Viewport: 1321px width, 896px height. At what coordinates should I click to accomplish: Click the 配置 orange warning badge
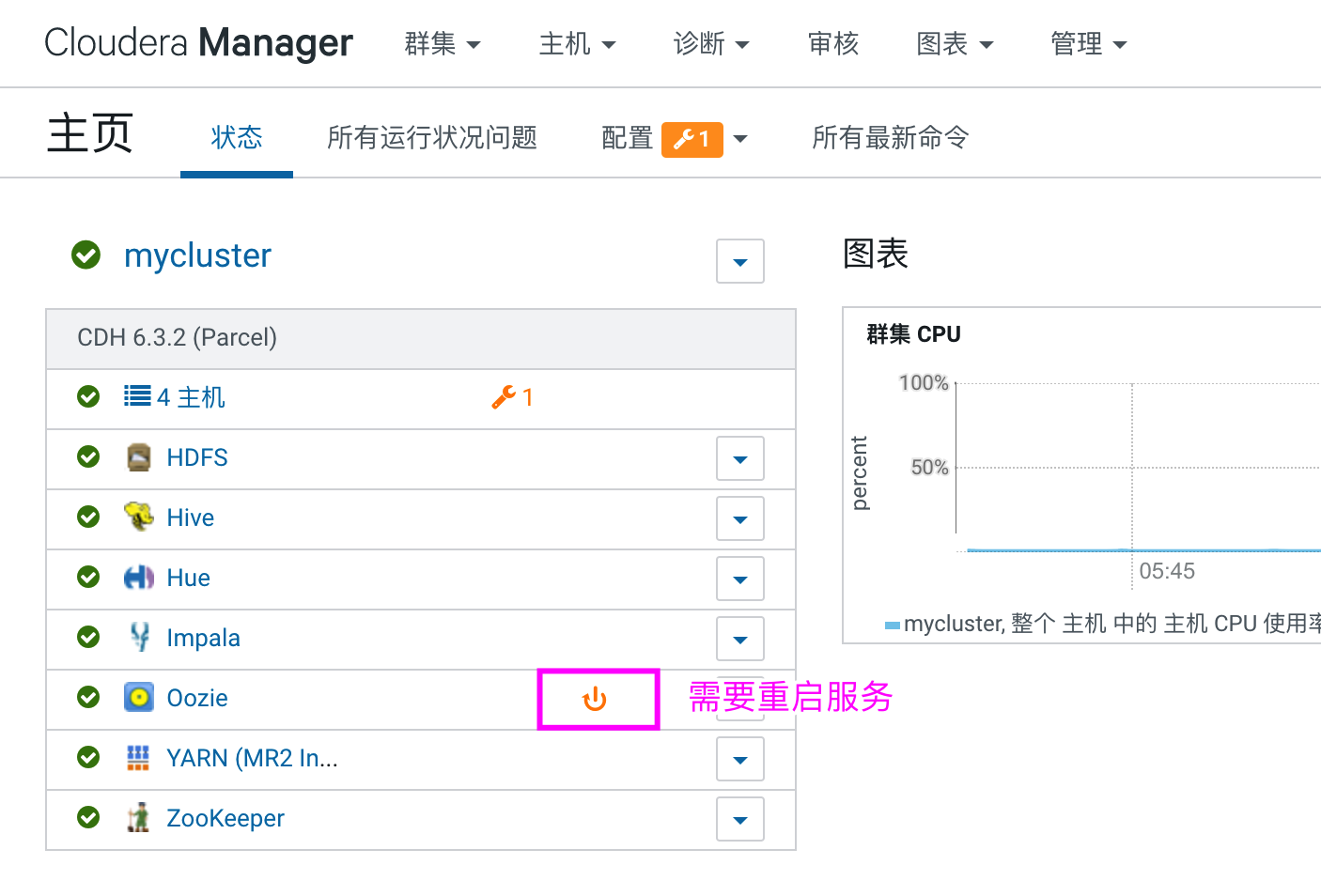click(x=692, y=139)
